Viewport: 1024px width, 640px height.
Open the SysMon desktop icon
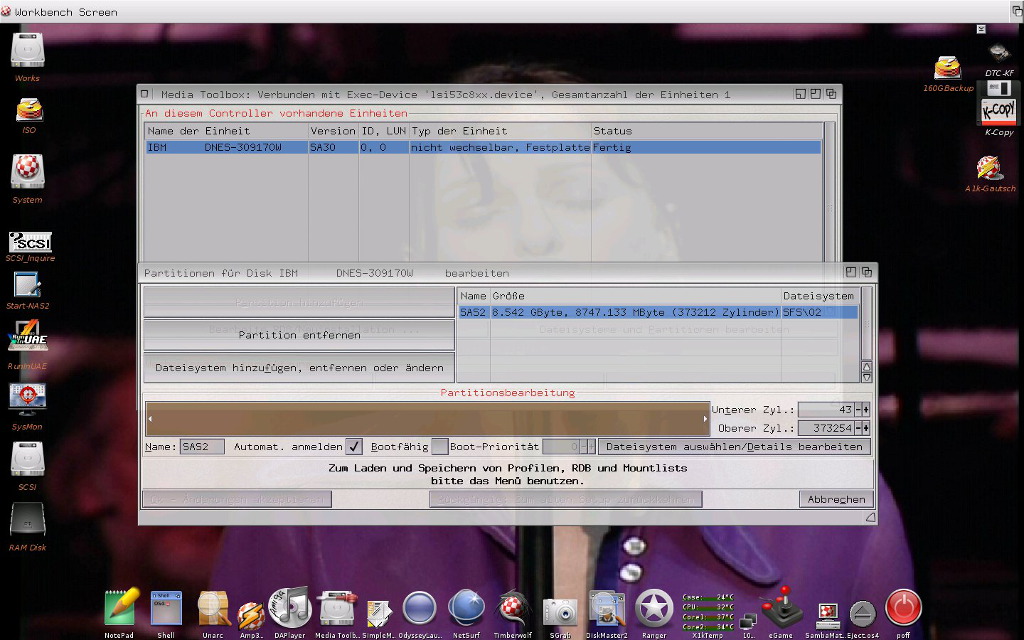coord(27,398)
